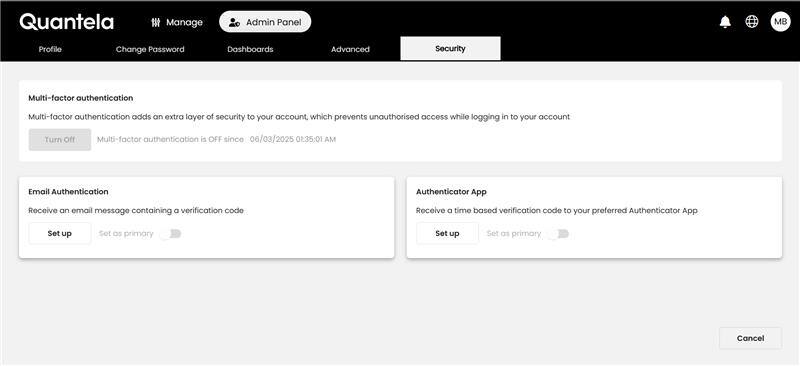Switch to the Advanced tab

[350, 50]
